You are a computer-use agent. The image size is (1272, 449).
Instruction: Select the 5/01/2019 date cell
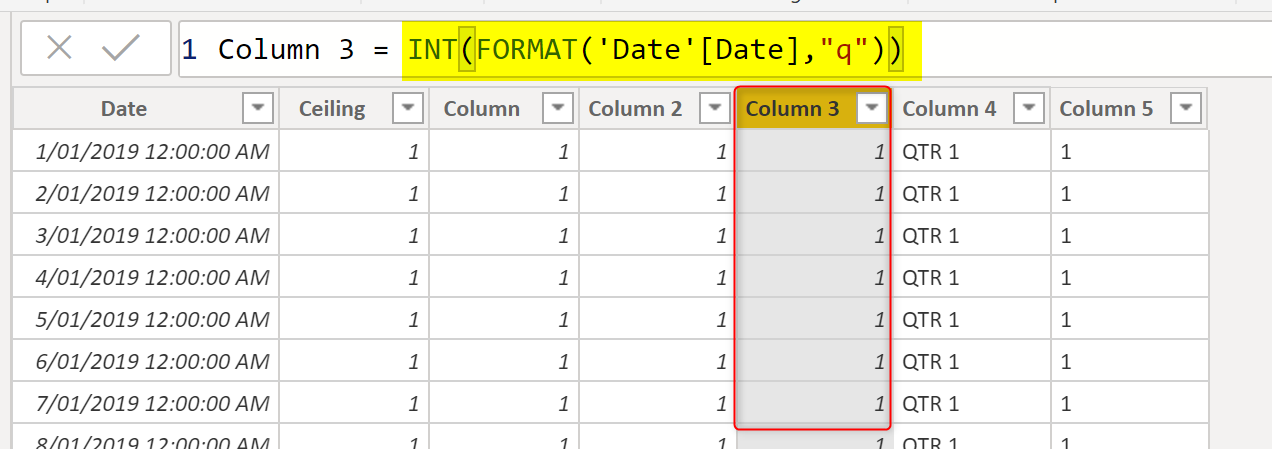(152, 320)
